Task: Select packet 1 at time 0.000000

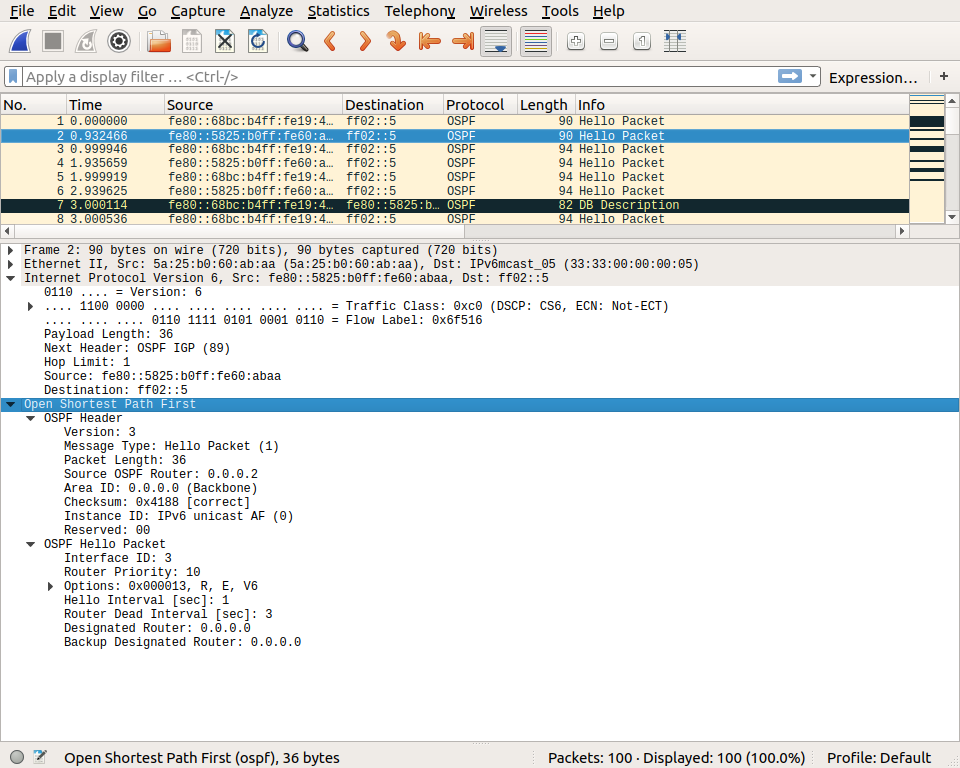Action: click(x=455, y=121)
